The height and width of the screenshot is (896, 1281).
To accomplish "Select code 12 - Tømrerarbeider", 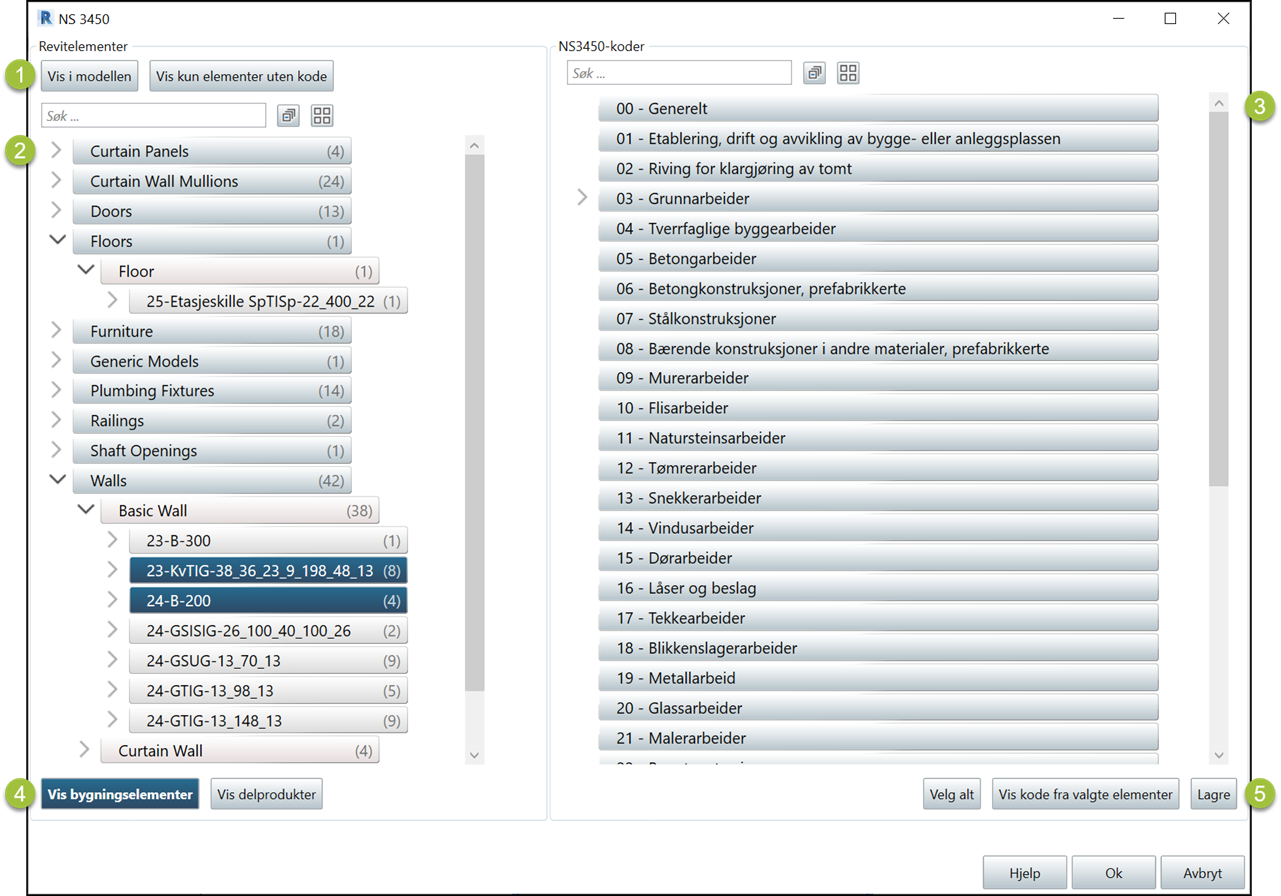I will (878, 468).
